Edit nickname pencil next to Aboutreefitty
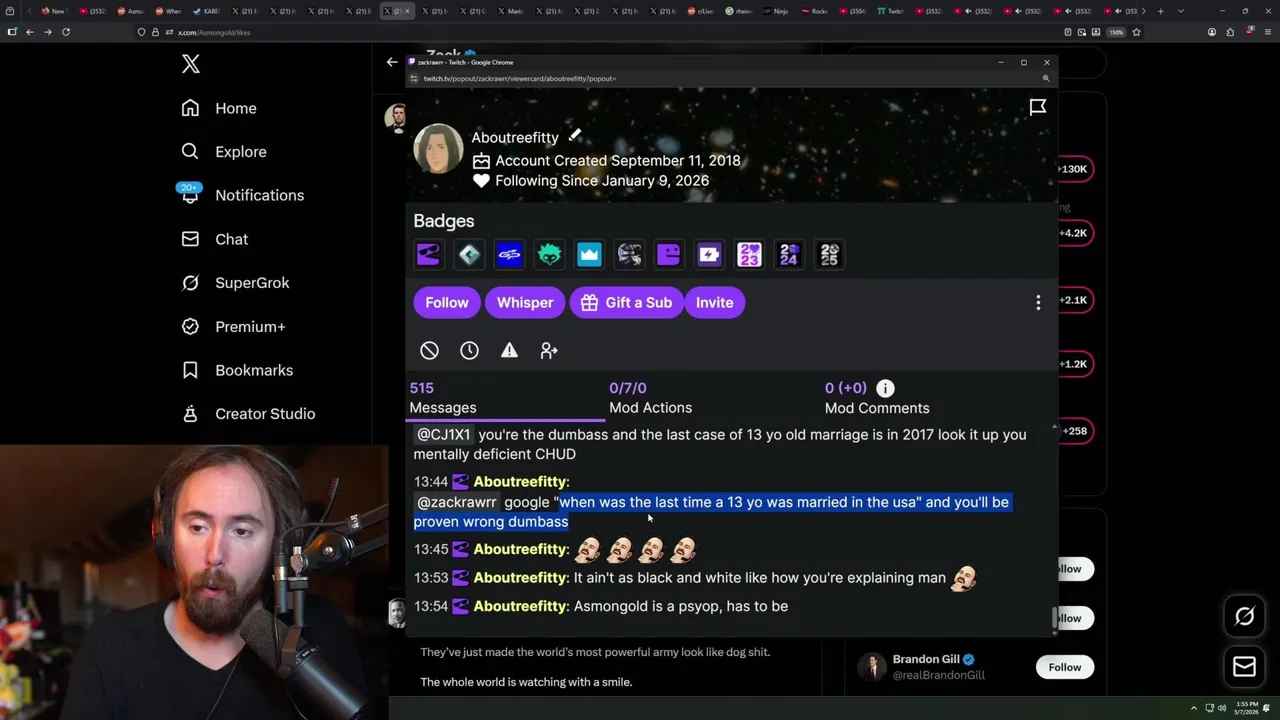The width and height of the screenshot is (1280, 720). [x=575, y=136]
